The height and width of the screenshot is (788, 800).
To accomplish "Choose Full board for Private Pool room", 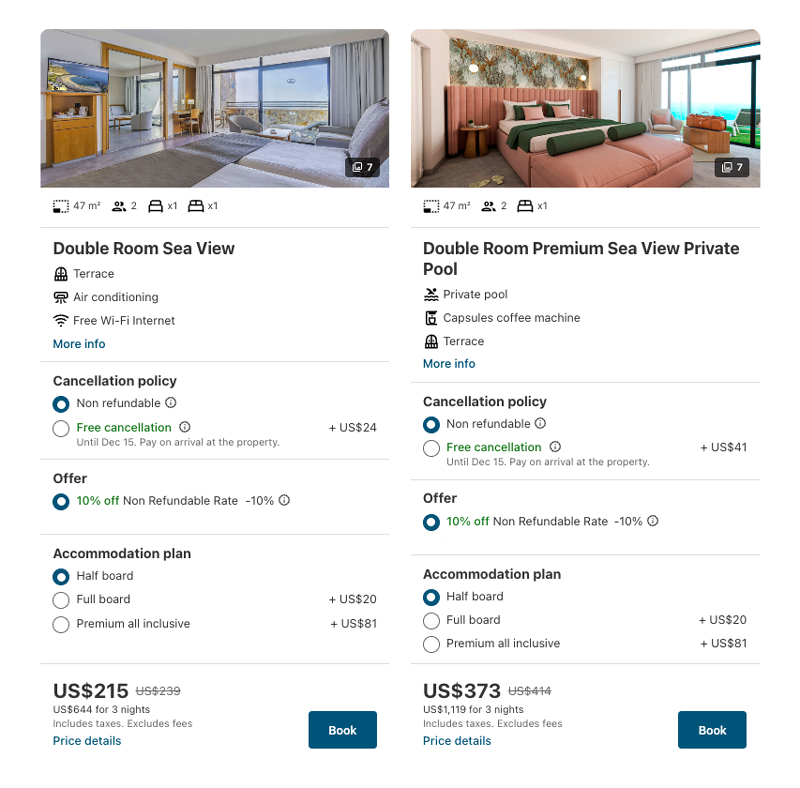I will click(431, 621).
